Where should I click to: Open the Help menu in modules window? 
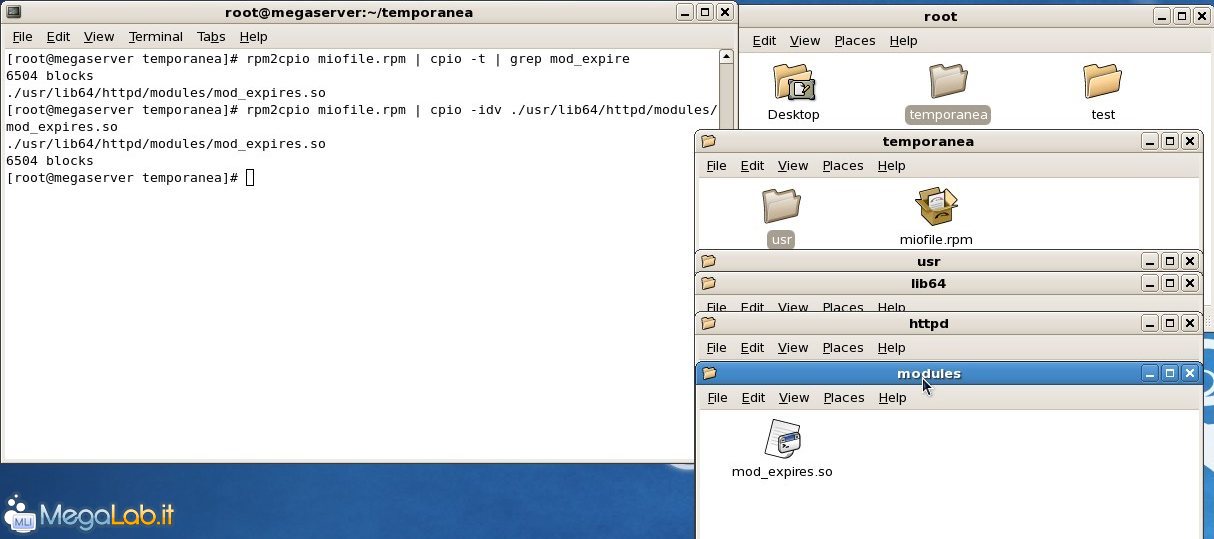[x=892, y=398]
